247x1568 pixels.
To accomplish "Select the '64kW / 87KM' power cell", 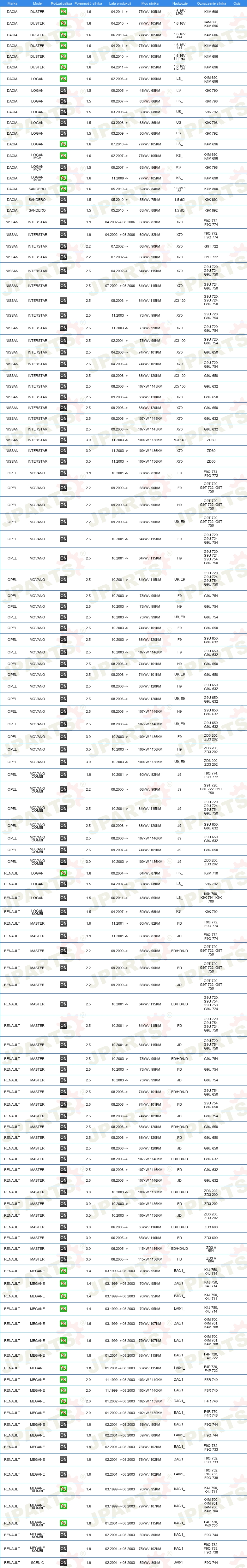I will coord(149,873).
